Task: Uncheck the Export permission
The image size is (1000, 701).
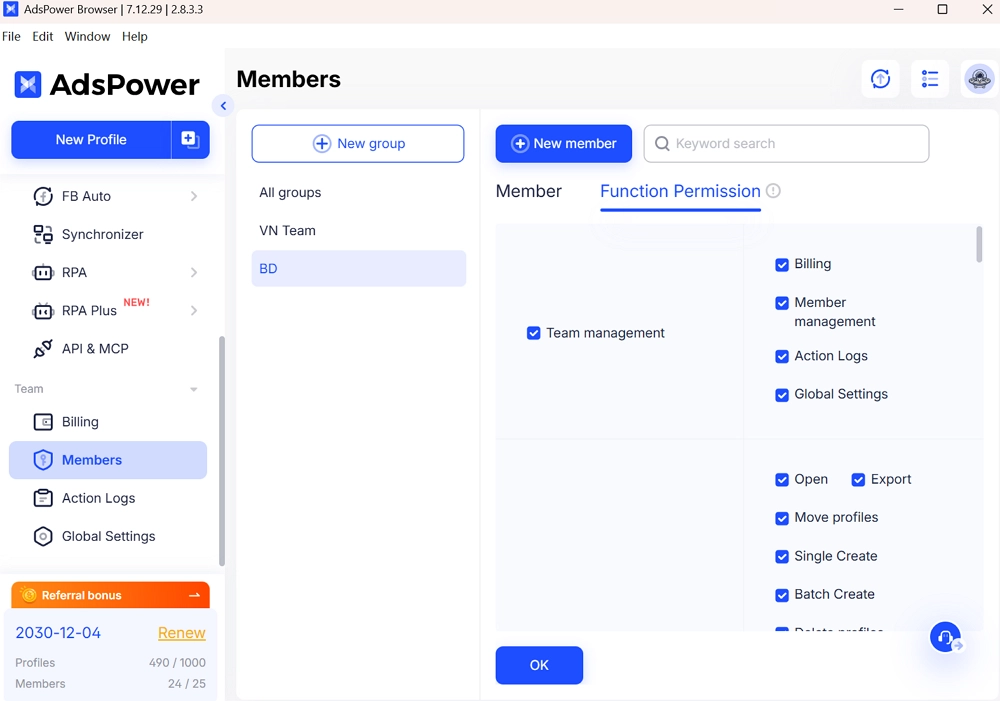Action: tap(858, 479)
